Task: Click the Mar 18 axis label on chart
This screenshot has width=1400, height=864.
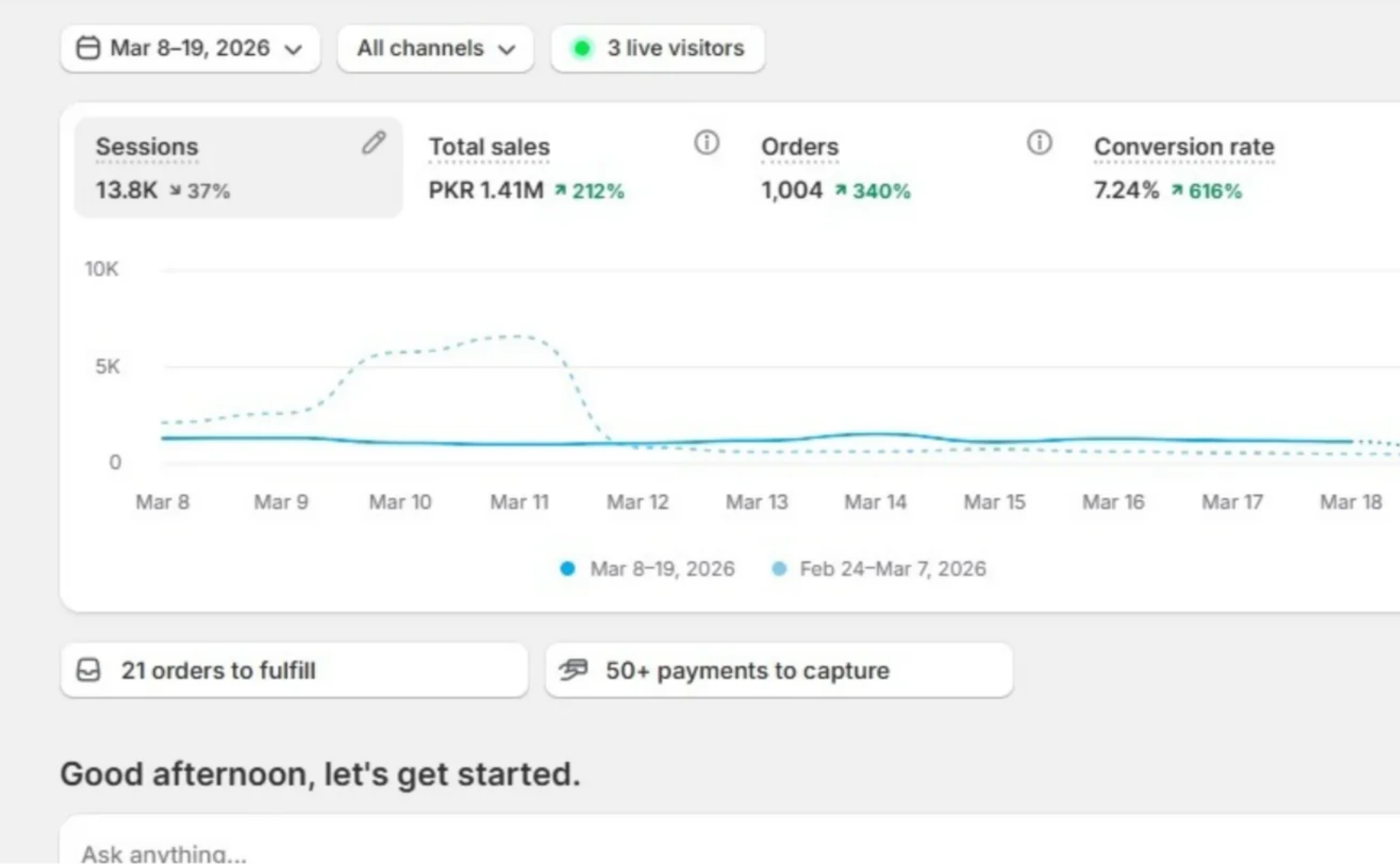Action: (1350, 502)
